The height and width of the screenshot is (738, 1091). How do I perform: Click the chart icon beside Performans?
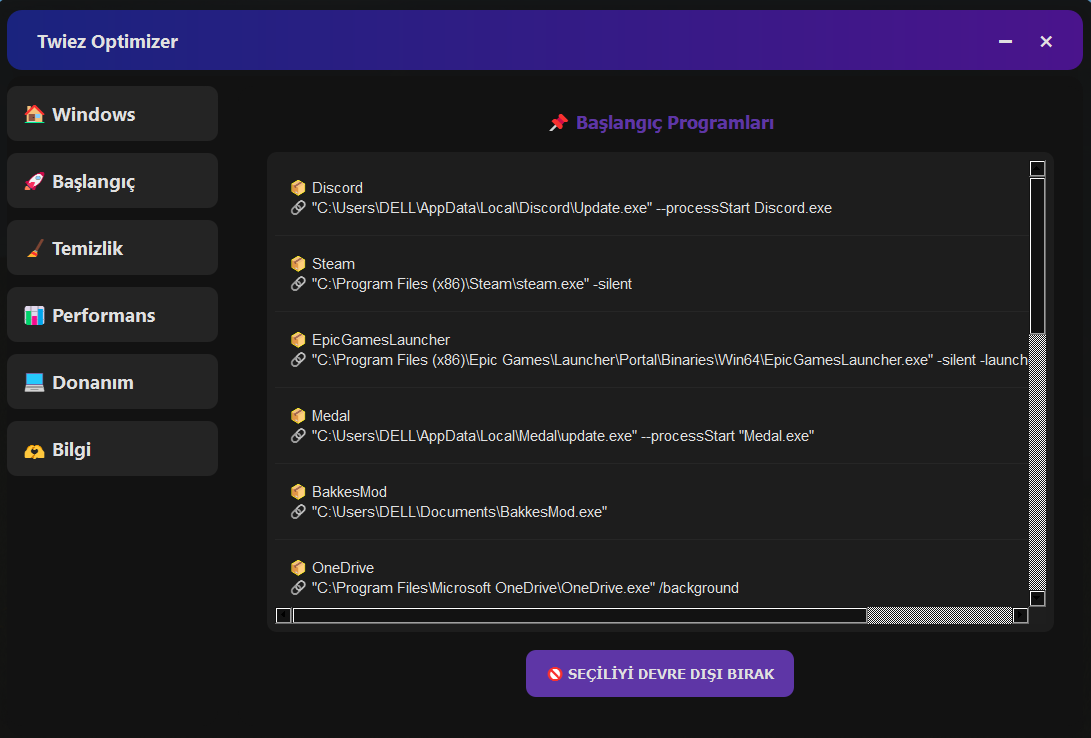(34, 315)
